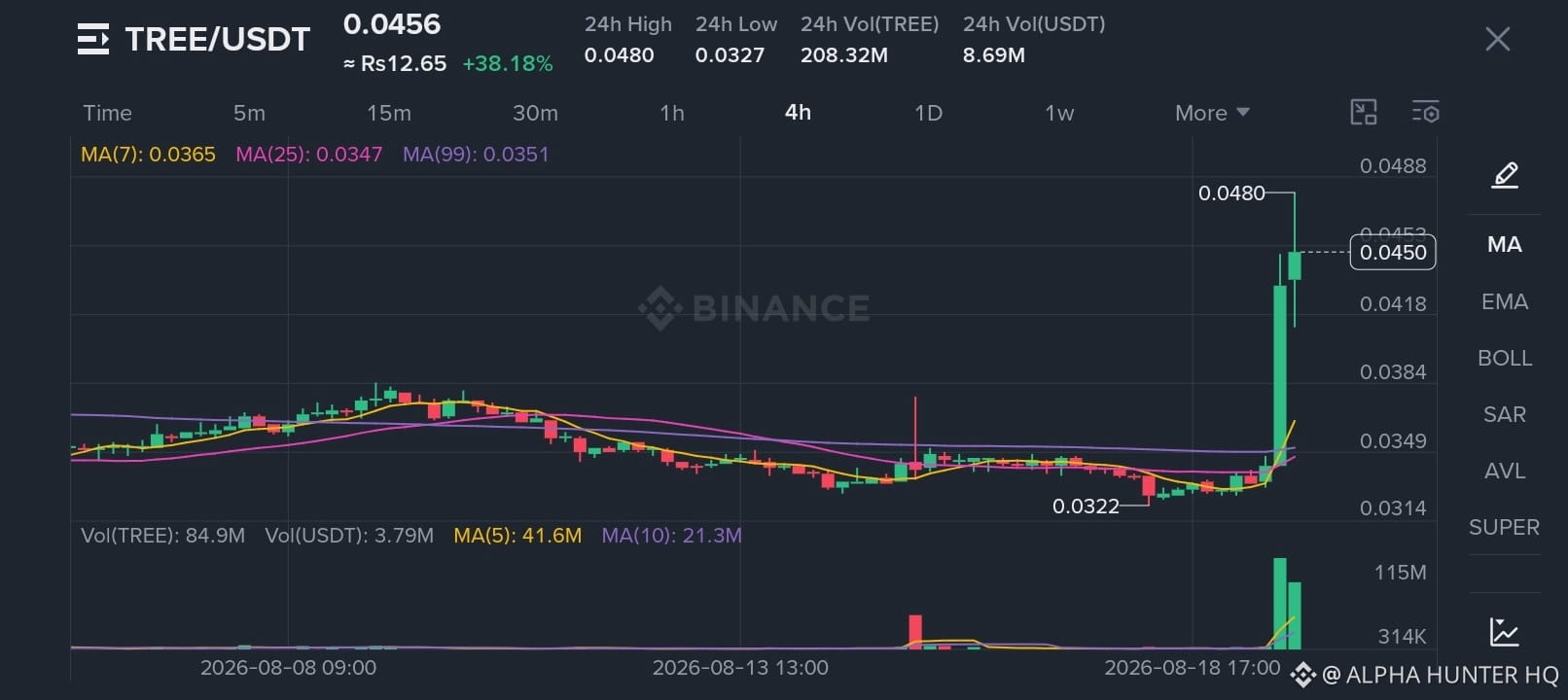Click the volume MA(5): 41.6M legend
Screen dimensions: 1568x700
click(517, 536)
